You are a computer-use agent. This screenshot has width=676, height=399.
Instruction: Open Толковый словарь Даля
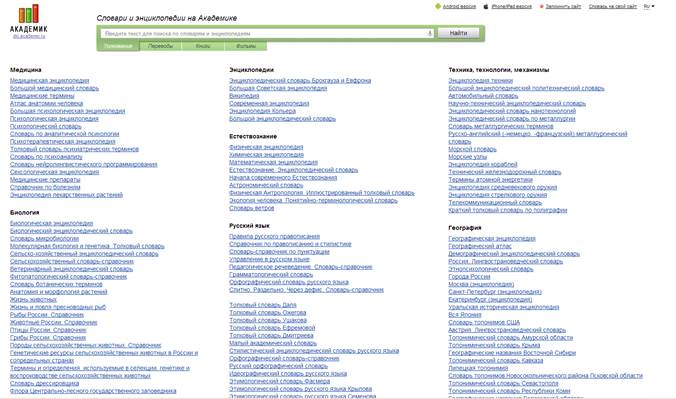click(263, 305)
